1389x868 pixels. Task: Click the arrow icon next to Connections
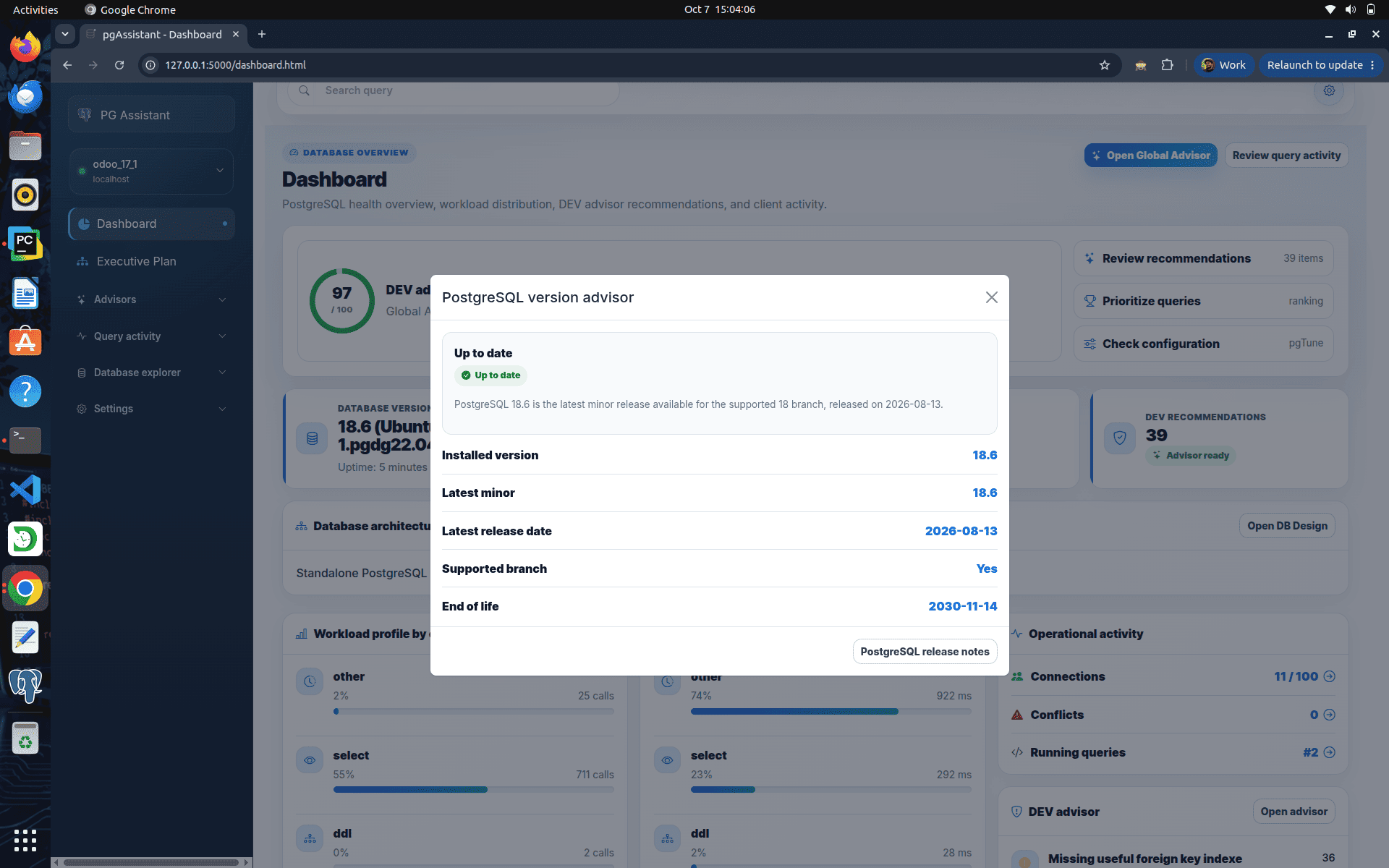tap(1329, 676)
